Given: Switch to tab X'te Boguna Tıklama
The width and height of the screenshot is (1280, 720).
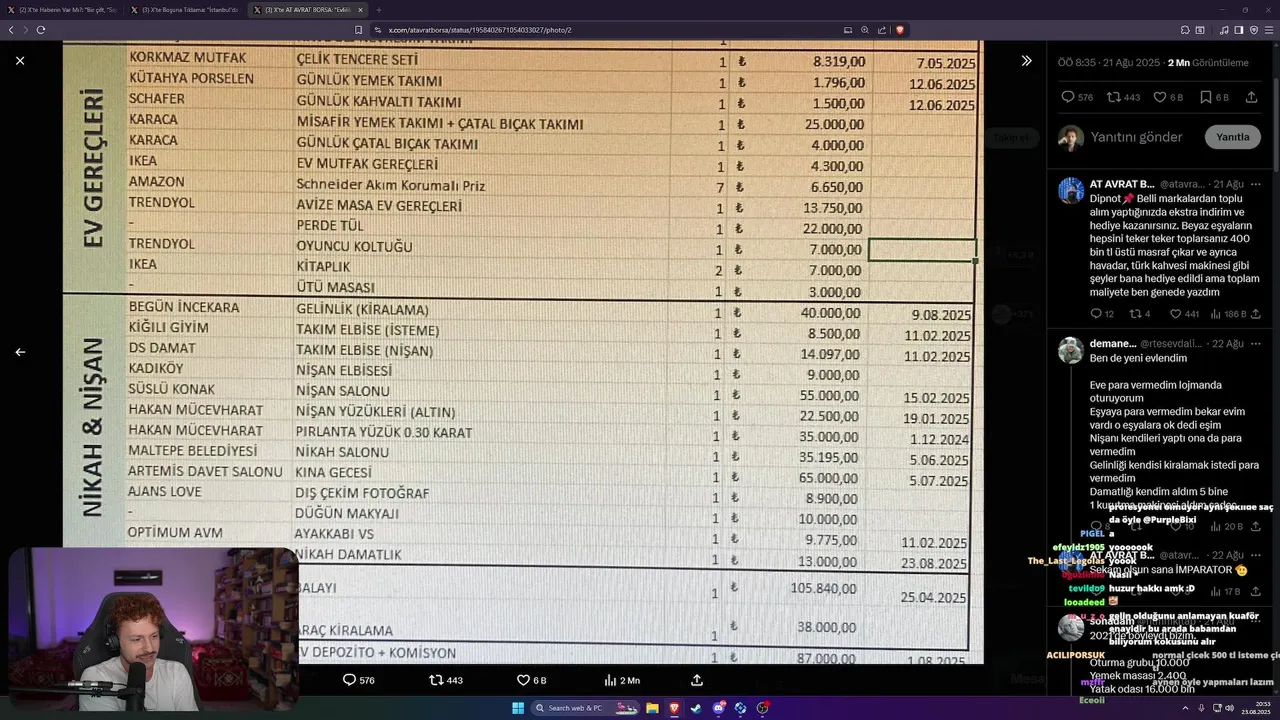Looking at the screenshot, I should (x=186, y=10).
